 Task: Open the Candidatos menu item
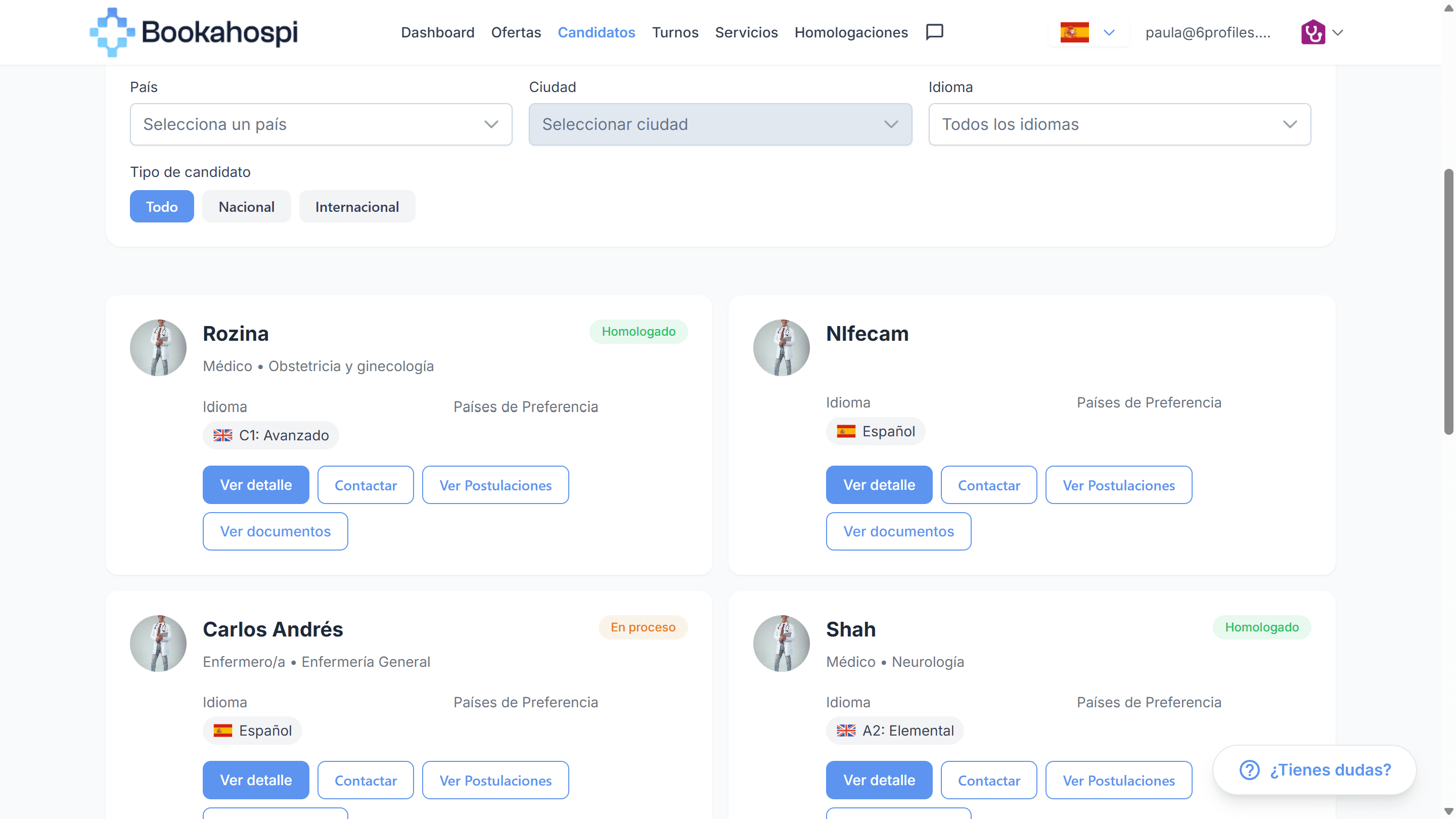click(x=597, y=32)
